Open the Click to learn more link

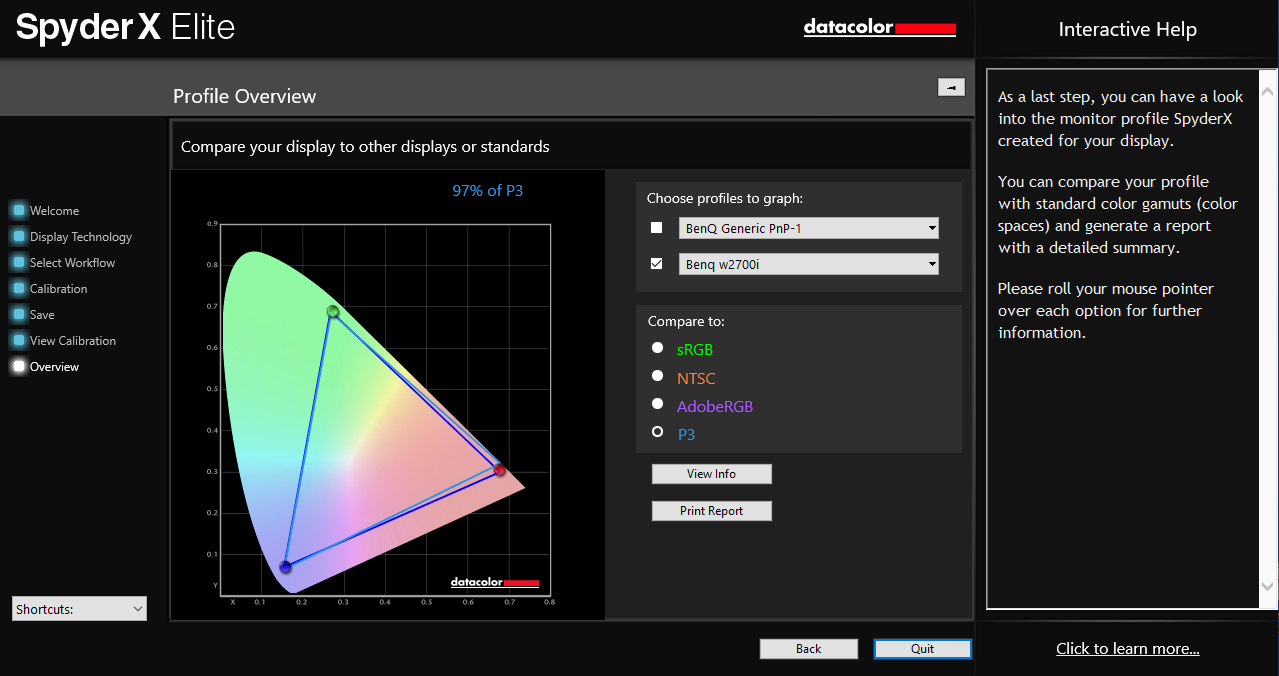coord(1127,649)
